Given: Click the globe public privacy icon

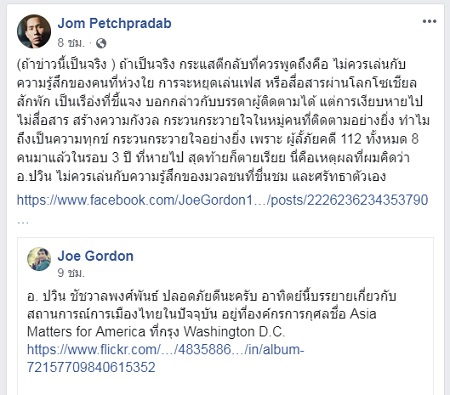Looking at the screenshot, I should click(101, 43).
